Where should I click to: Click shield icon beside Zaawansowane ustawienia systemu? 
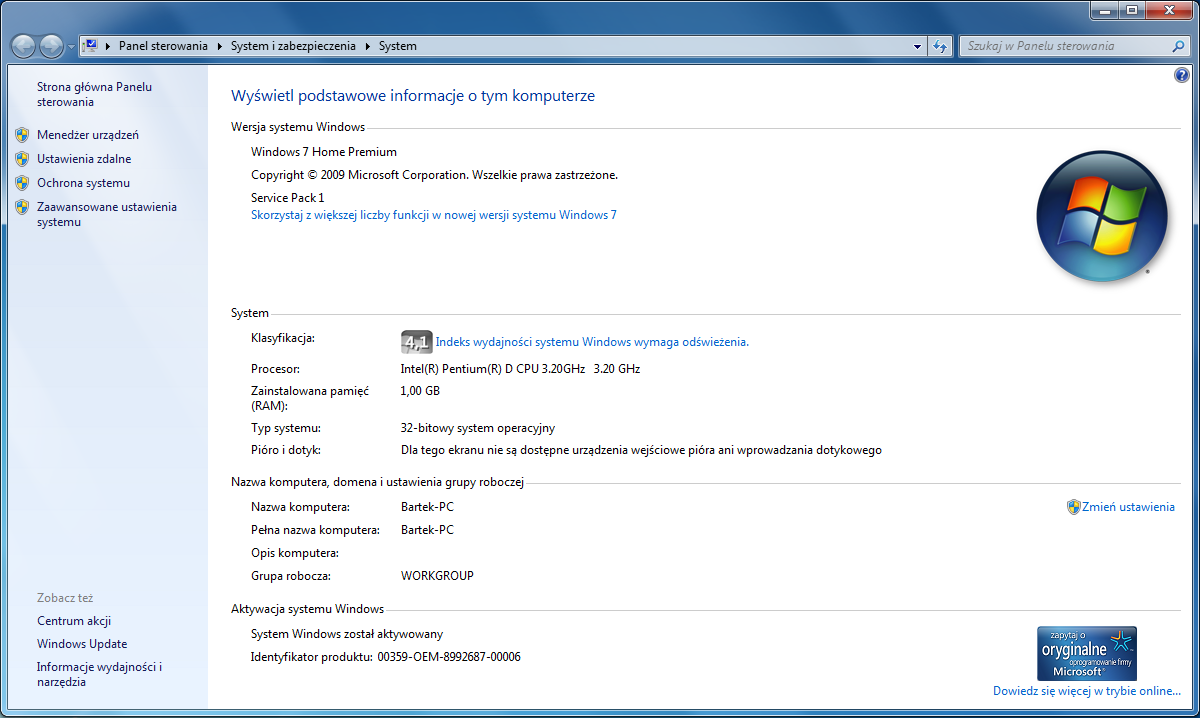[22, 207]
